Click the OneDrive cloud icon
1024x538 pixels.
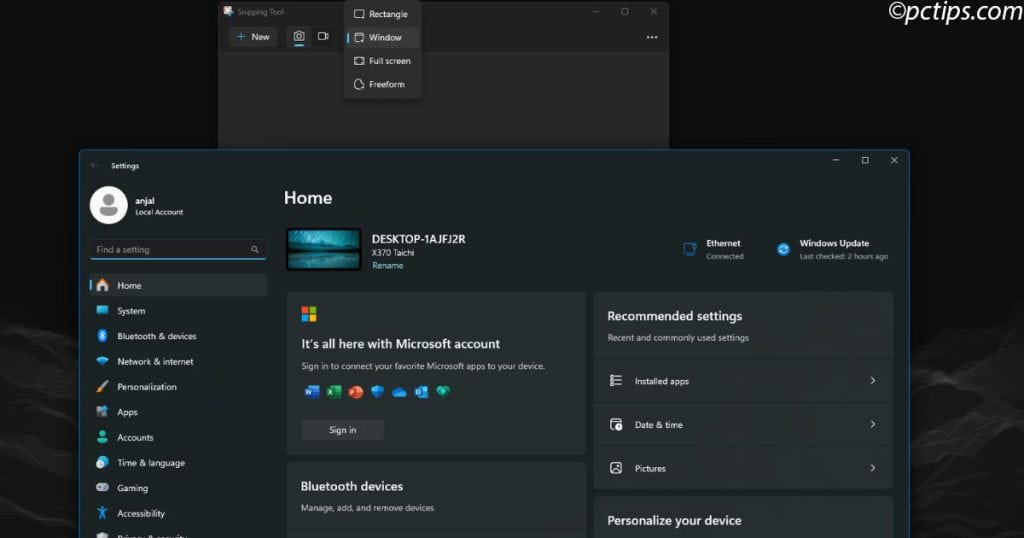(x=399, y=392)
